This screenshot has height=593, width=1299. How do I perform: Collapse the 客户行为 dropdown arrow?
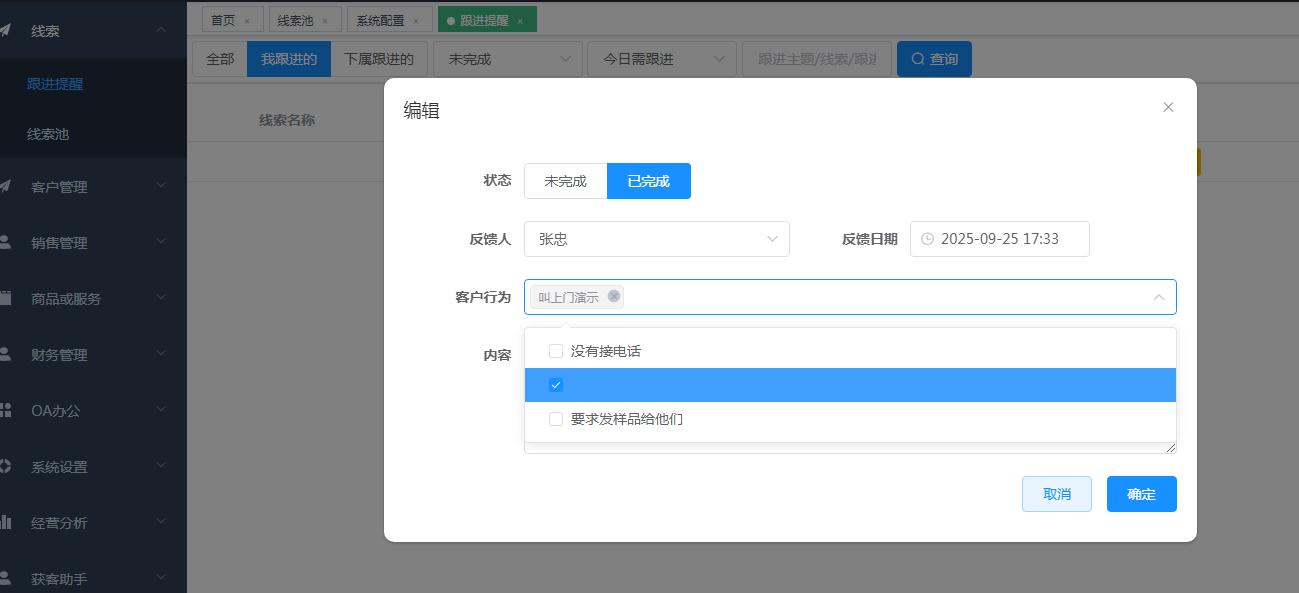click(1158, 297)
